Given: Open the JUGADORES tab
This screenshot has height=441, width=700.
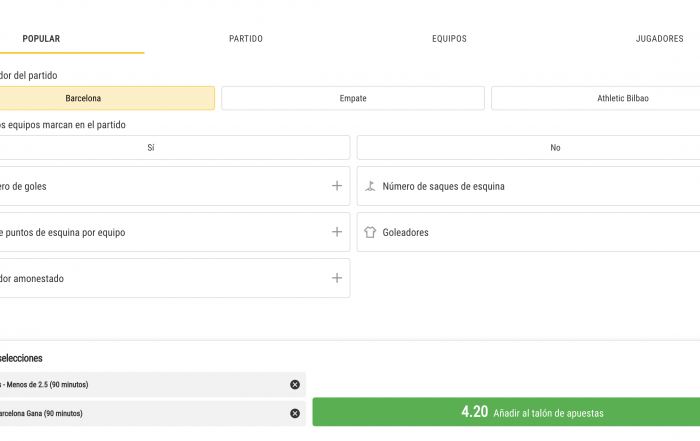Looking at the screenshot, I should pyautogui.click(x=659, y=39).
